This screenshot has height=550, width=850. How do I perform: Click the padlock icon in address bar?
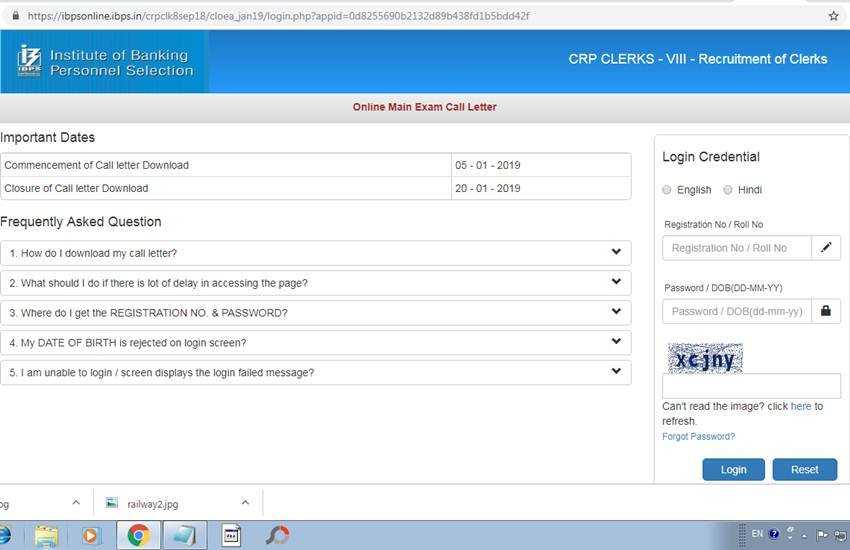pyautogui.click(x=14, y=16)
